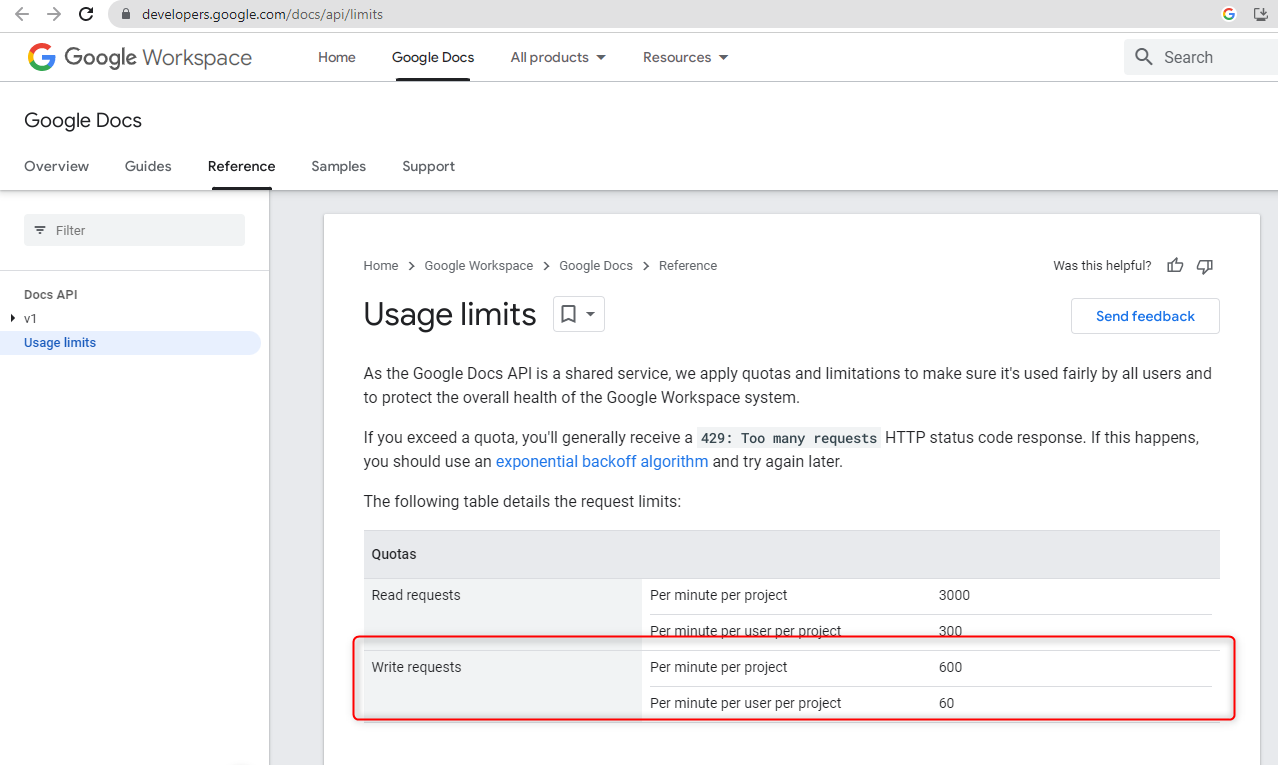Click the thumbs up helpful icon
The width and height of the screenshot is (1278, 765).
coord(1175,266)
